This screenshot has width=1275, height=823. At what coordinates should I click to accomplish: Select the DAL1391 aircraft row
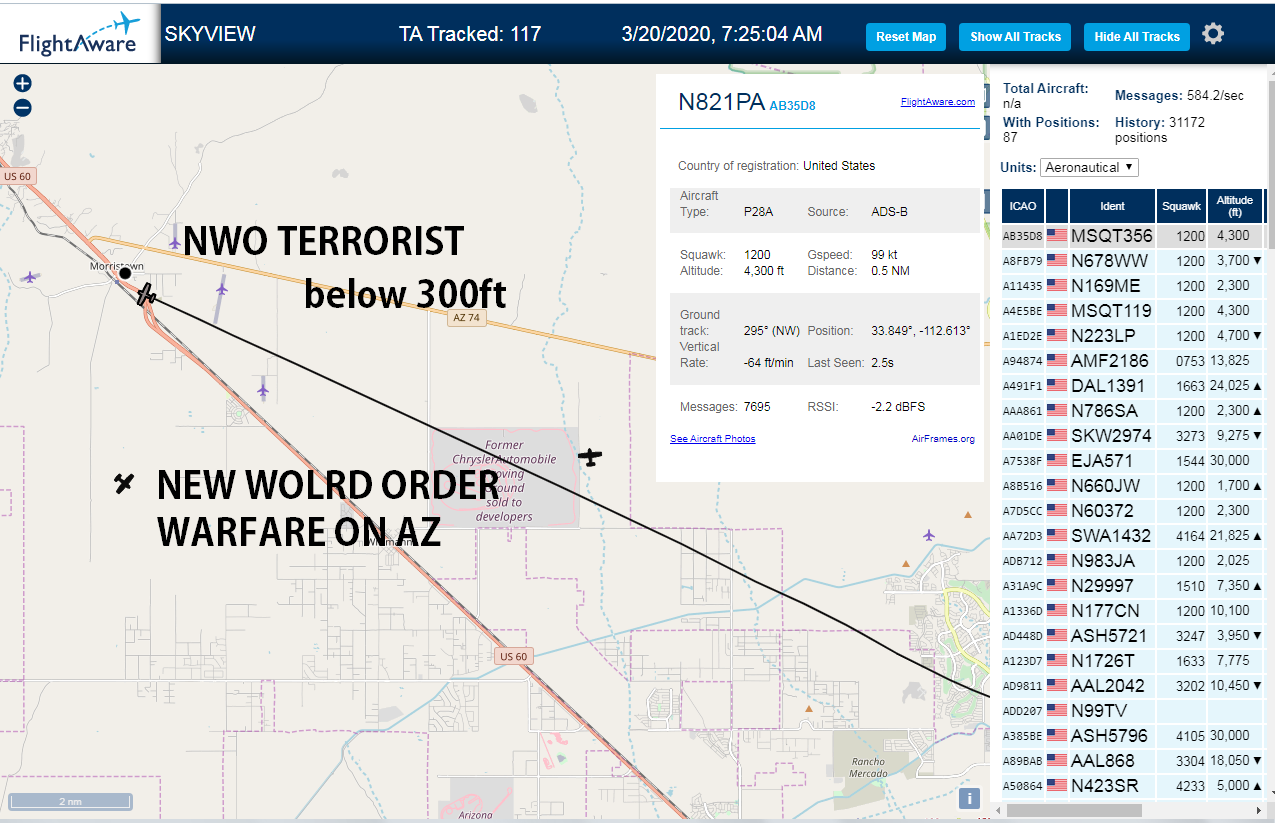pyautogui.click(x=1132, y=386)
